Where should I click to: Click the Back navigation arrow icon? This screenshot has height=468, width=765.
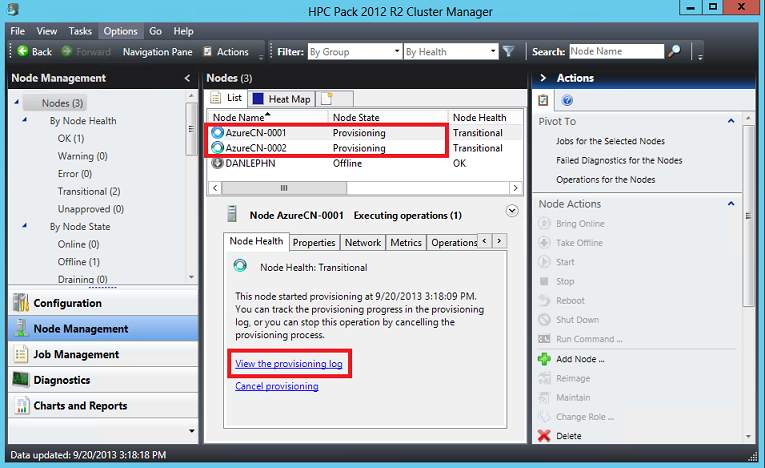pos(22,51)
